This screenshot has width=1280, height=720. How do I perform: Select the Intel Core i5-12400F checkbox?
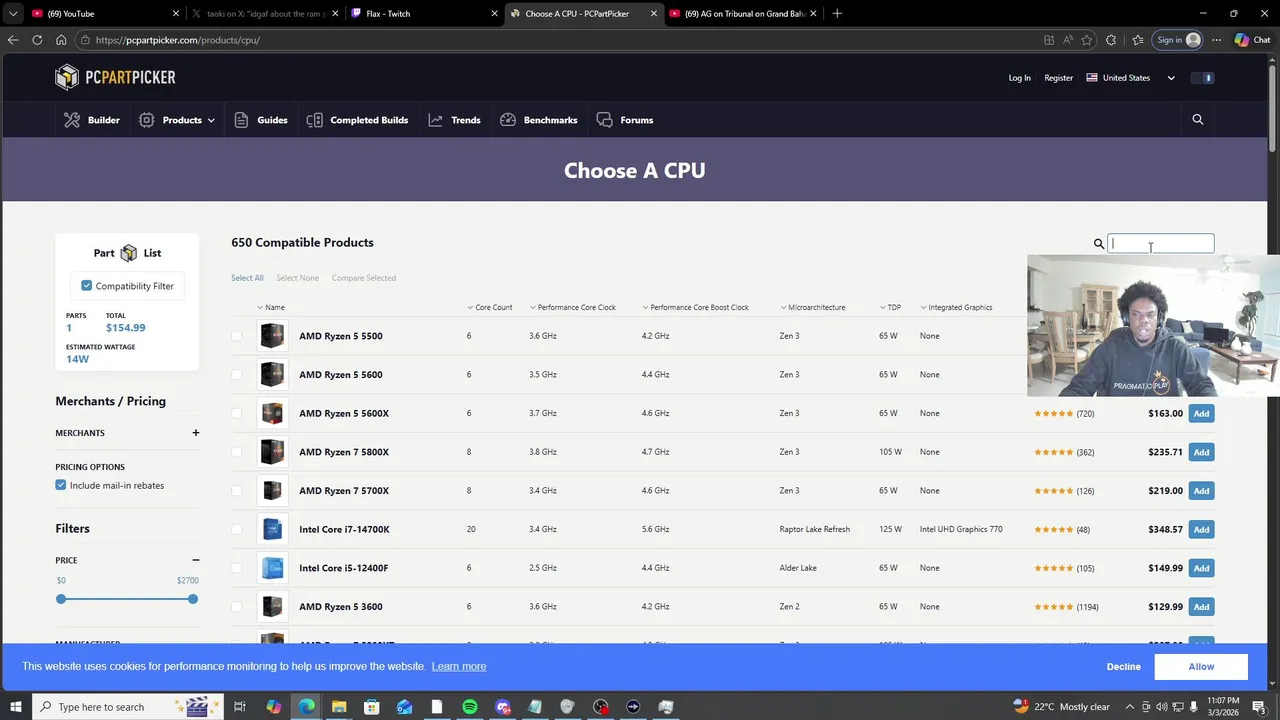(x=237, y=568)
